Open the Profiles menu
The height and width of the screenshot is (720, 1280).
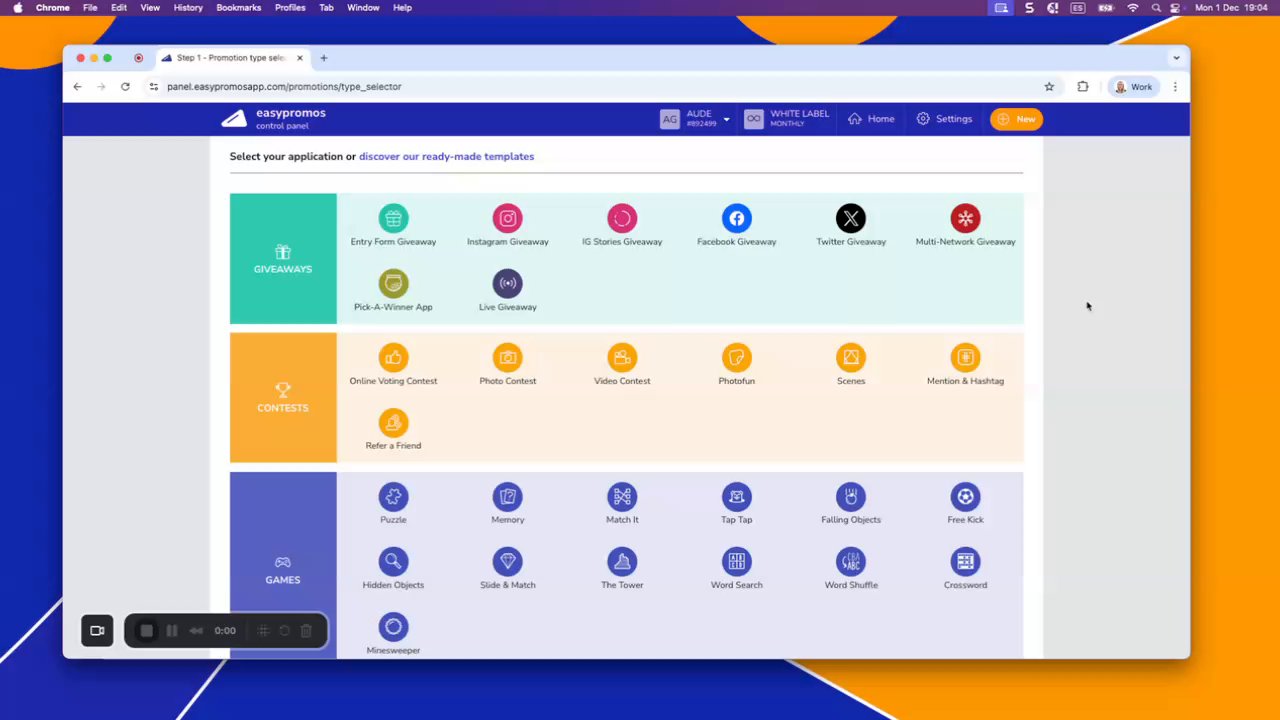pyautogui.click(x=290, y=7)
